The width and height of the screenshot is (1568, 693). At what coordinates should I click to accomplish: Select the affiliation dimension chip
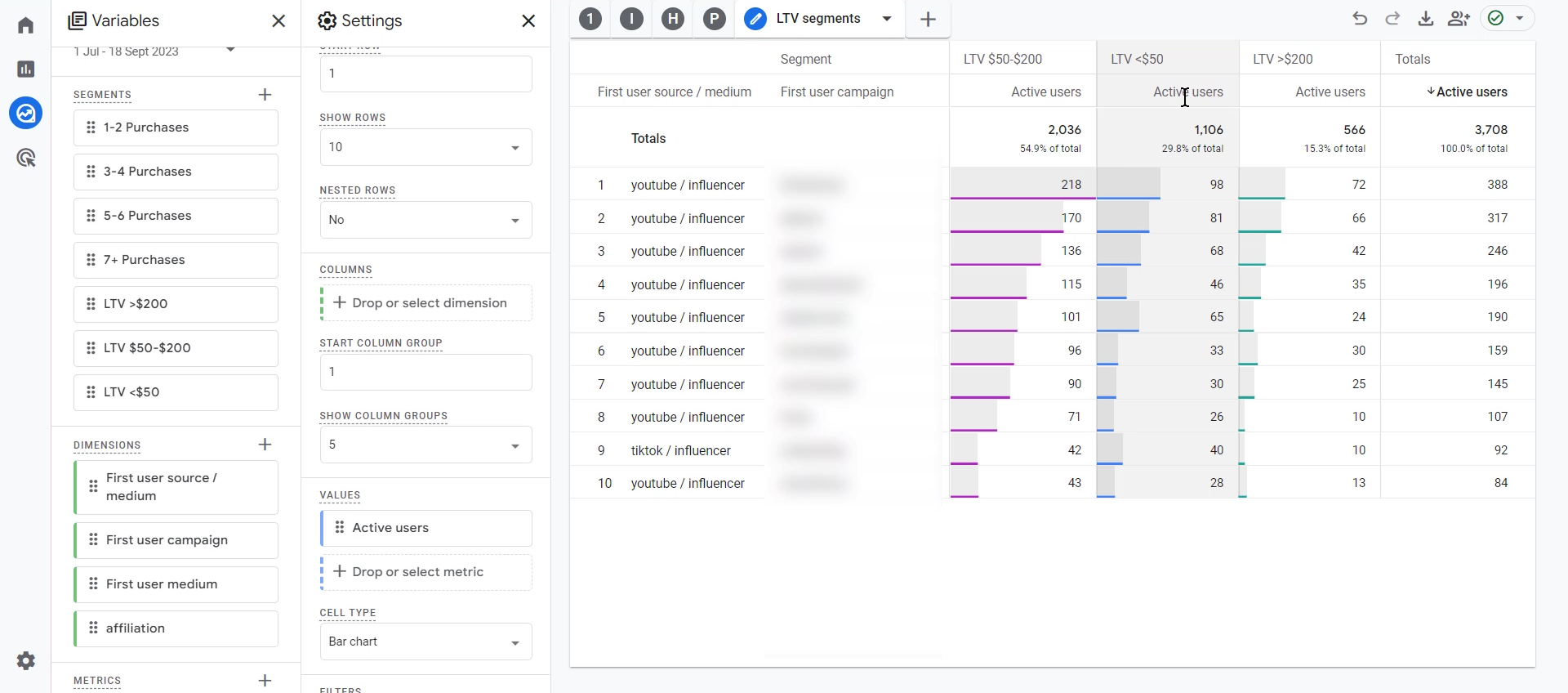point(176,628)
